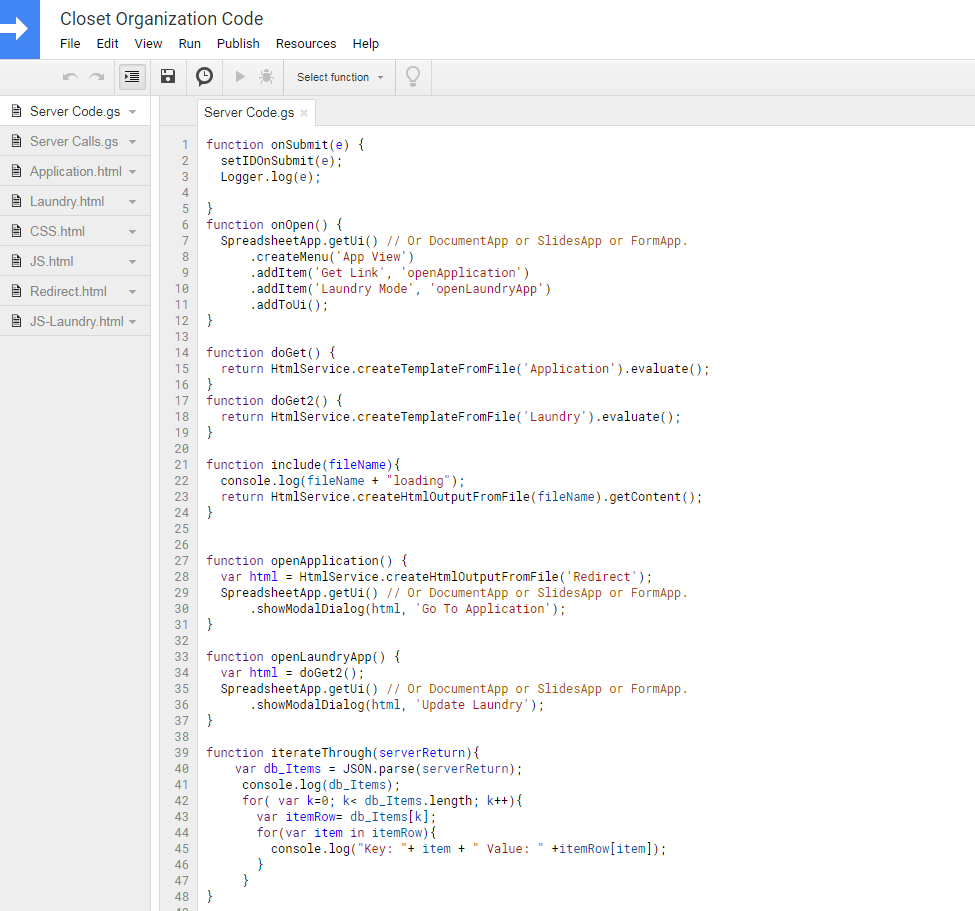Toggle the indent formatting button

point(132,76)
